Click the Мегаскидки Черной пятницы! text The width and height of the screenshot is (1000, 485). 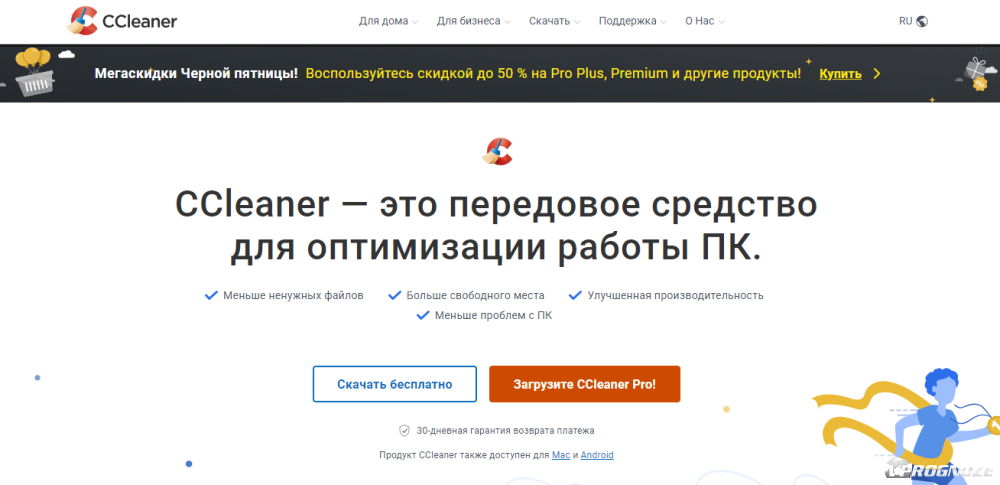(x=196, y=73)
